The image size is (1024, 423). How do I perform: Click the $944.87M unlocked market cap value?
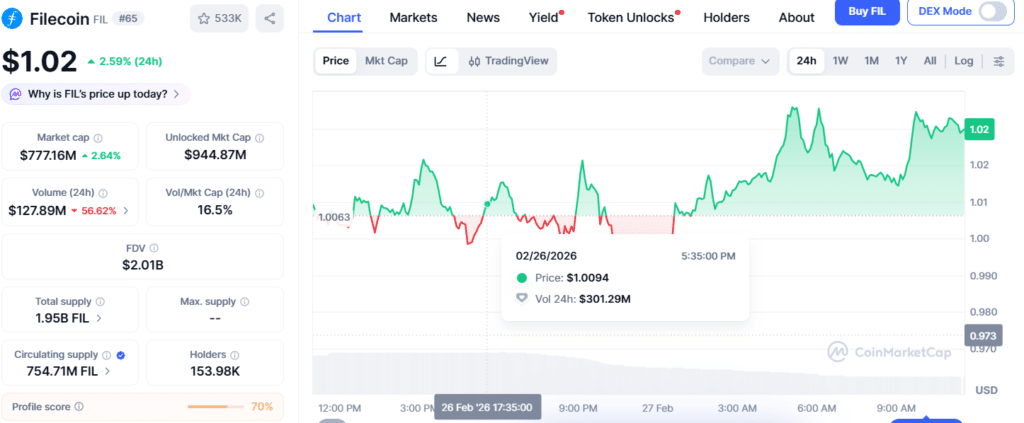tap(215, 155)
